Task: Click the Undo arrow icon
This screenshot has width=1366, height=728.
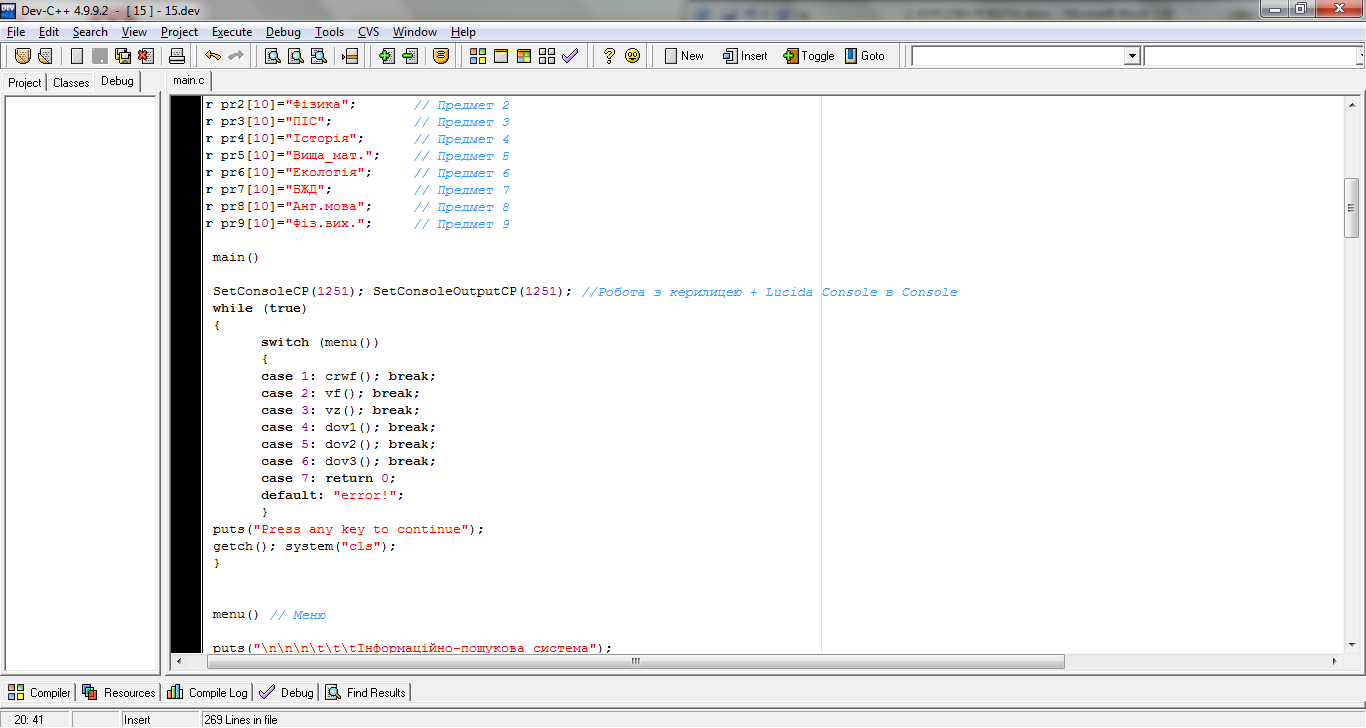Action: pos(212,56)
